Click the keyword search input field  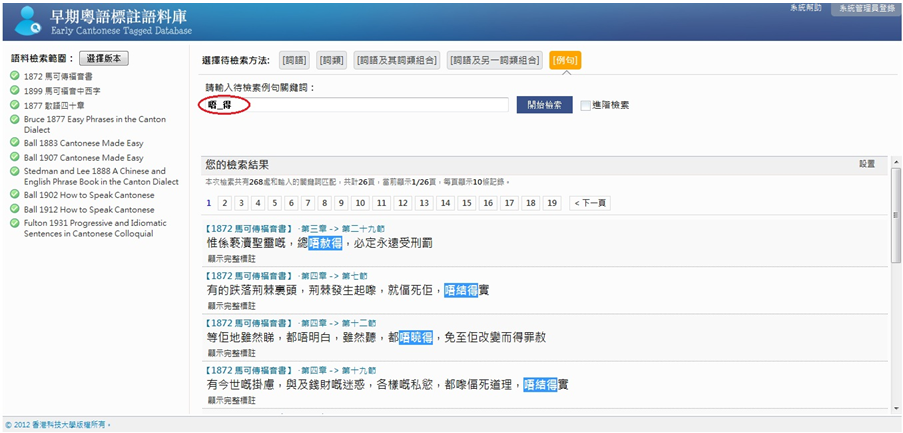pos(354,105)
